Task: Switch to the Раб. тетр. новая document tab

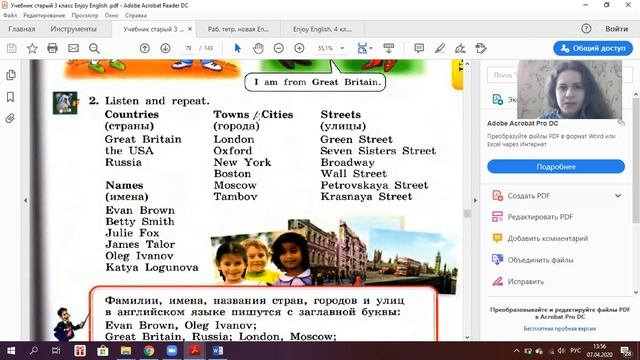Action: (x=238, y=29)
